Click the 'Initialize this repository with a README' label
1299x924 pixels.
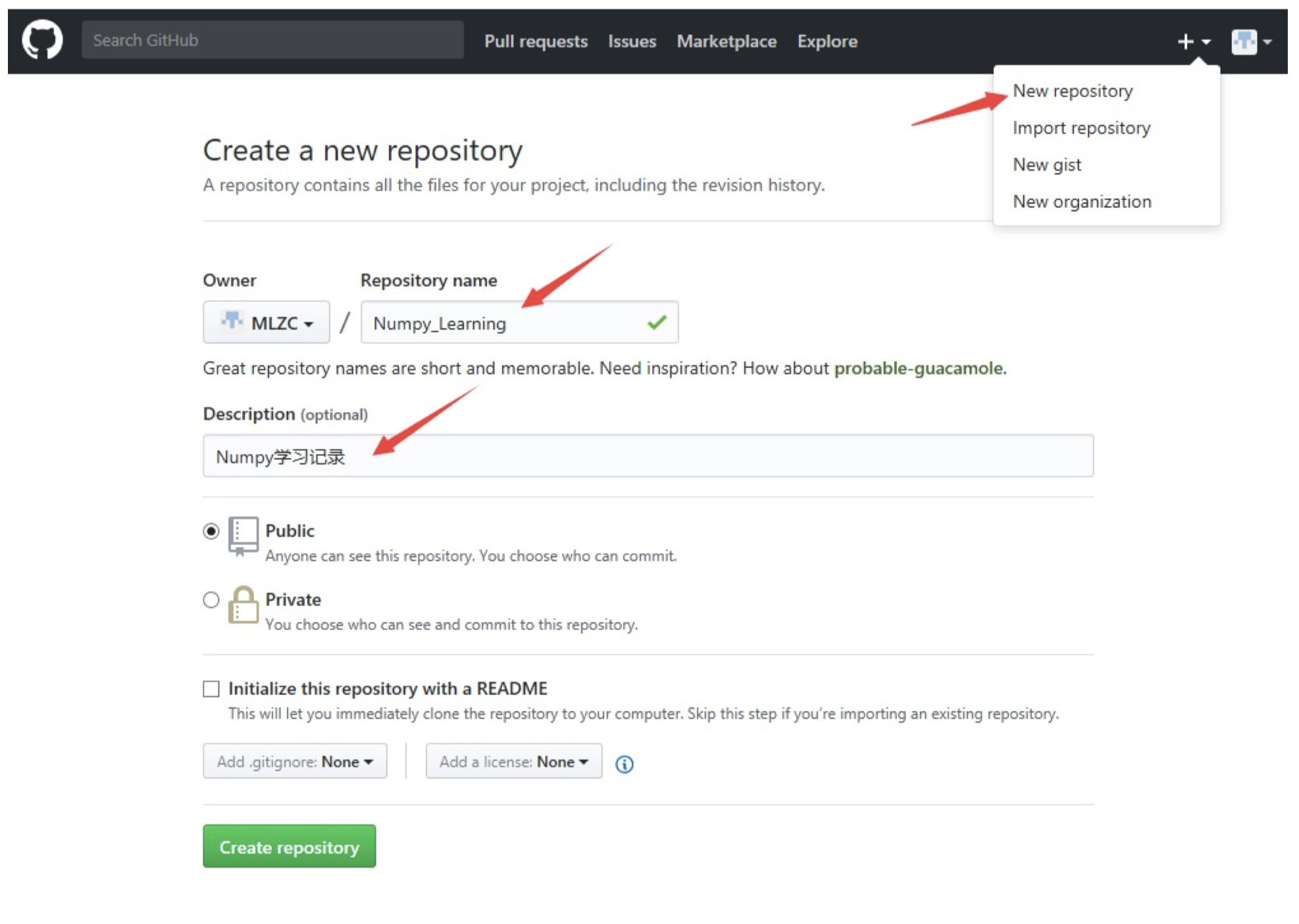click(x=388, y=688)
